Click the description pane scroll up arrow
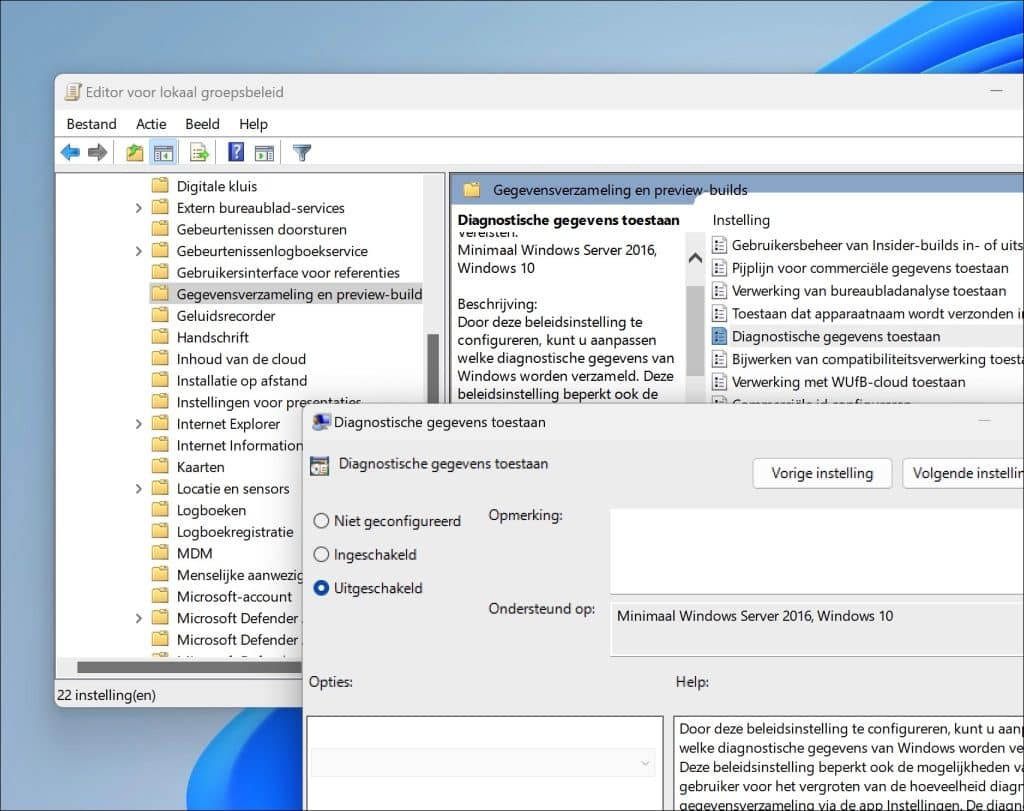The image size is (1024, 811). (x=695, y=259)
